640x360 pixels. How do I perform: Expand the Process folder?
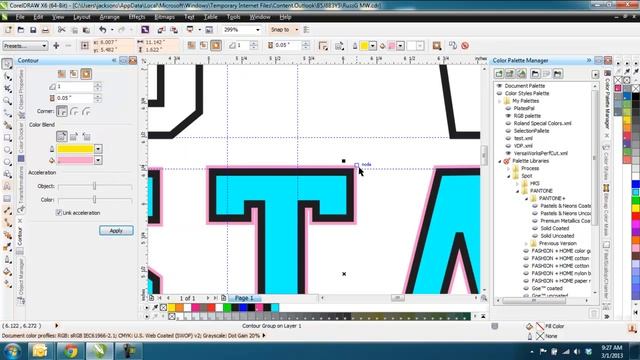click(x=509, y=169)
